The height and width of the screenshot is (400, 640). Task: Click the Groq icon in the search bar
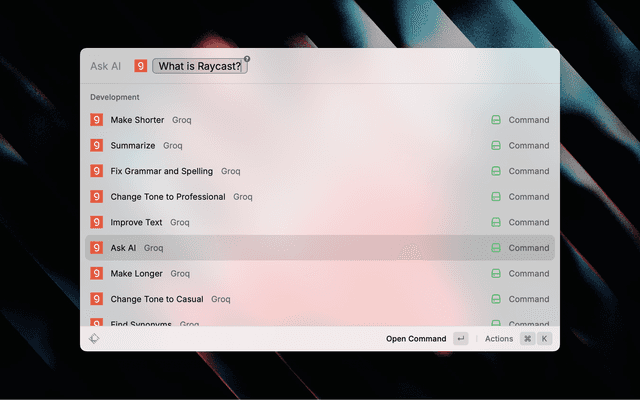pyautogui.click(x=141, y=66)
